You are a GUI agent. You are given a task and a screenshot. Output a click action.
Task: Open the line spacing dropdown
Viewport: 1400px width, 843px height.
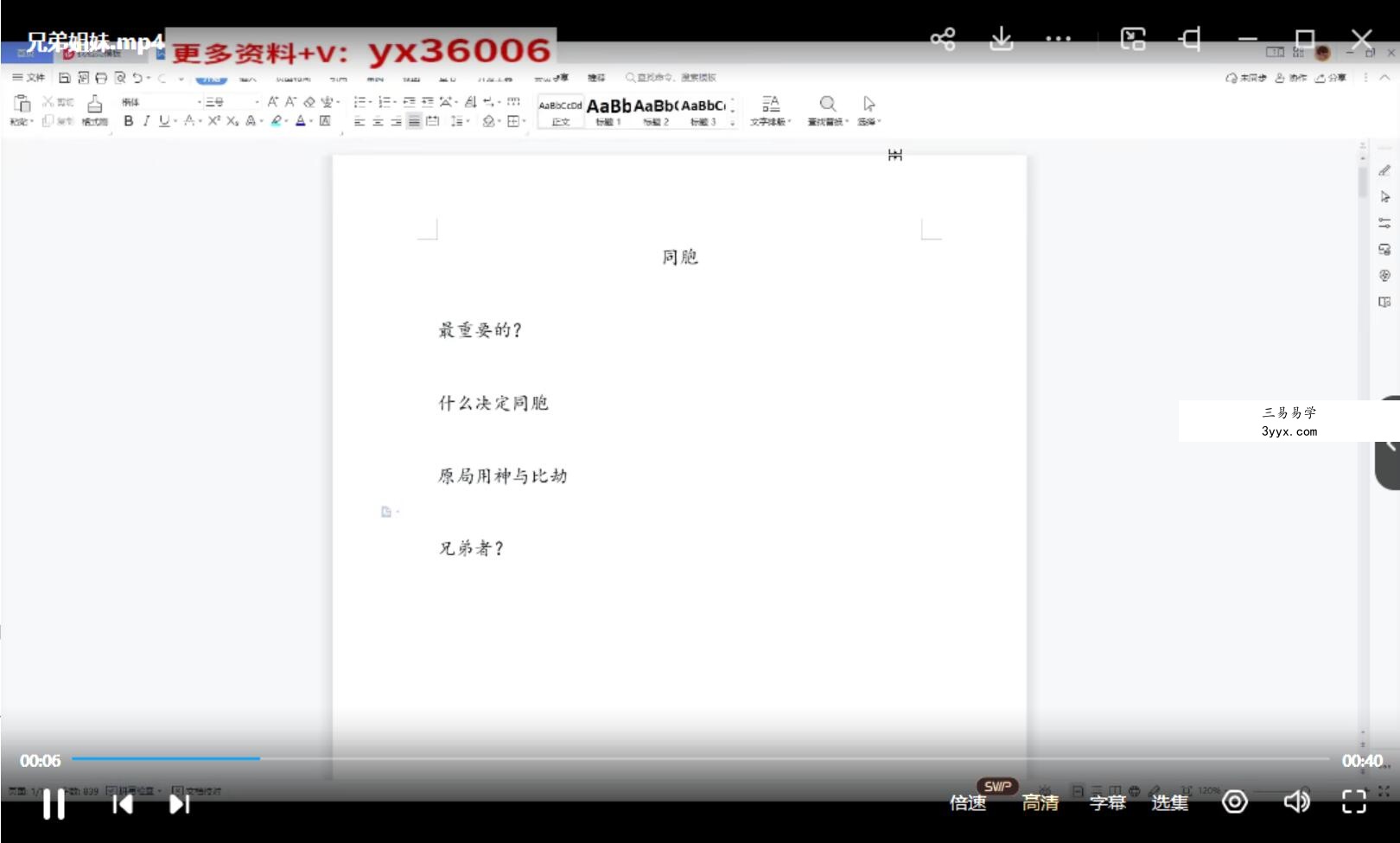click(459, 121)
